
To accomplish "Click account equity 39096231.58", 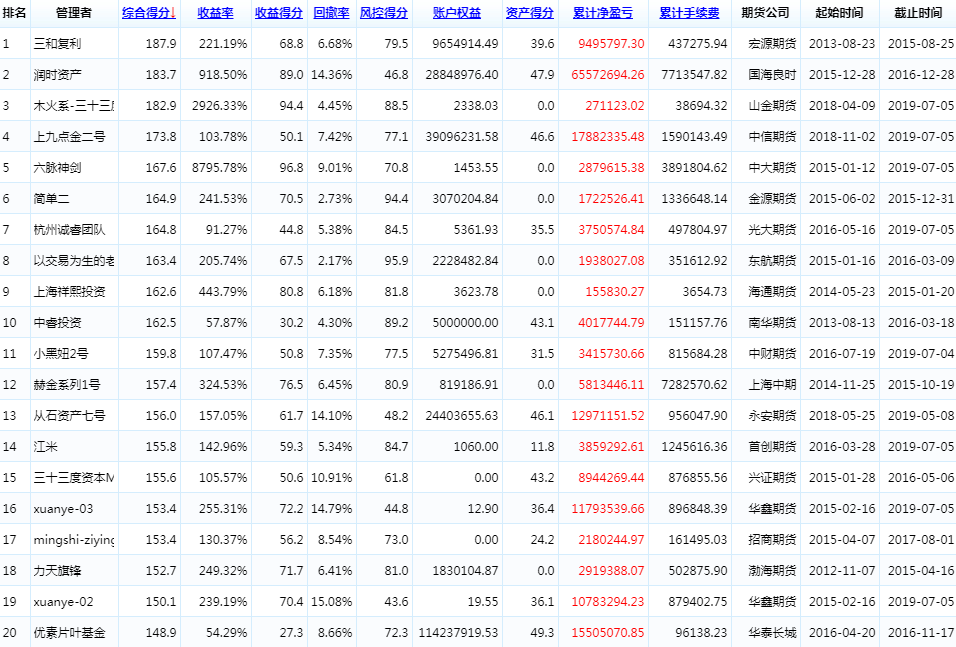I will click(462, 137).
